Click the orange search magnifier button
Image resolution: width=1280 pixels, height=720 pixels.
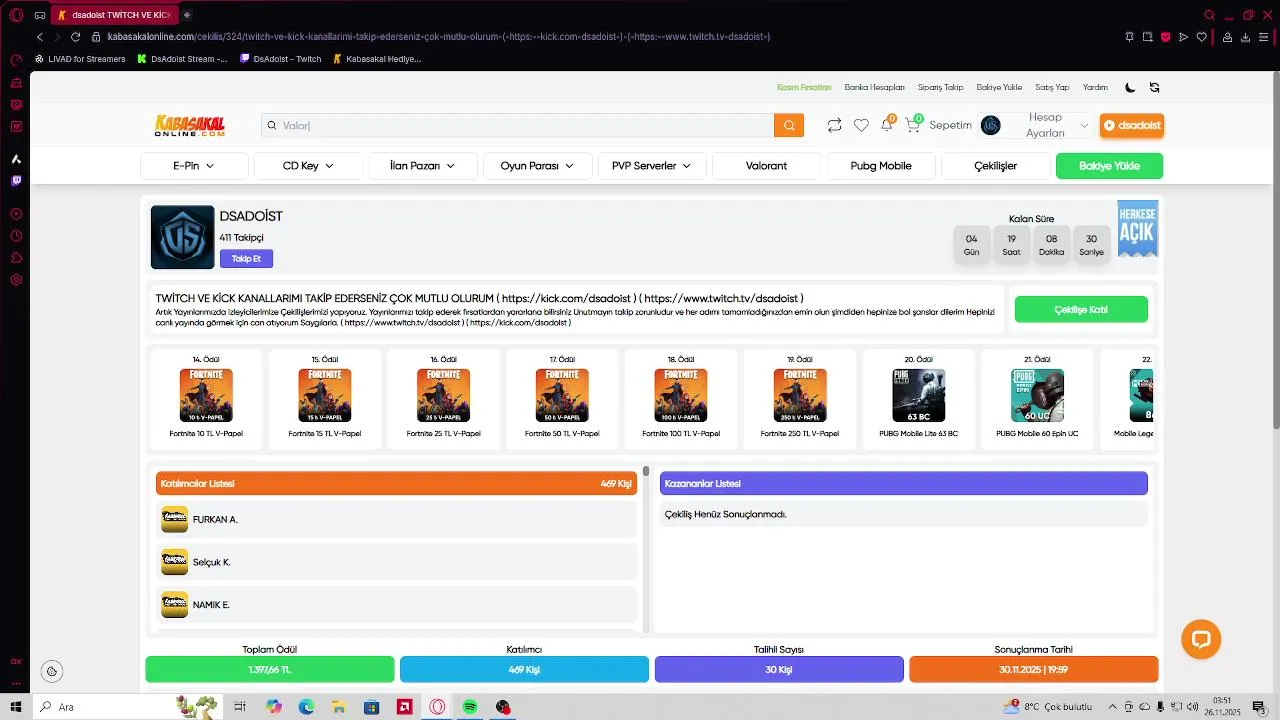[789, 125]
